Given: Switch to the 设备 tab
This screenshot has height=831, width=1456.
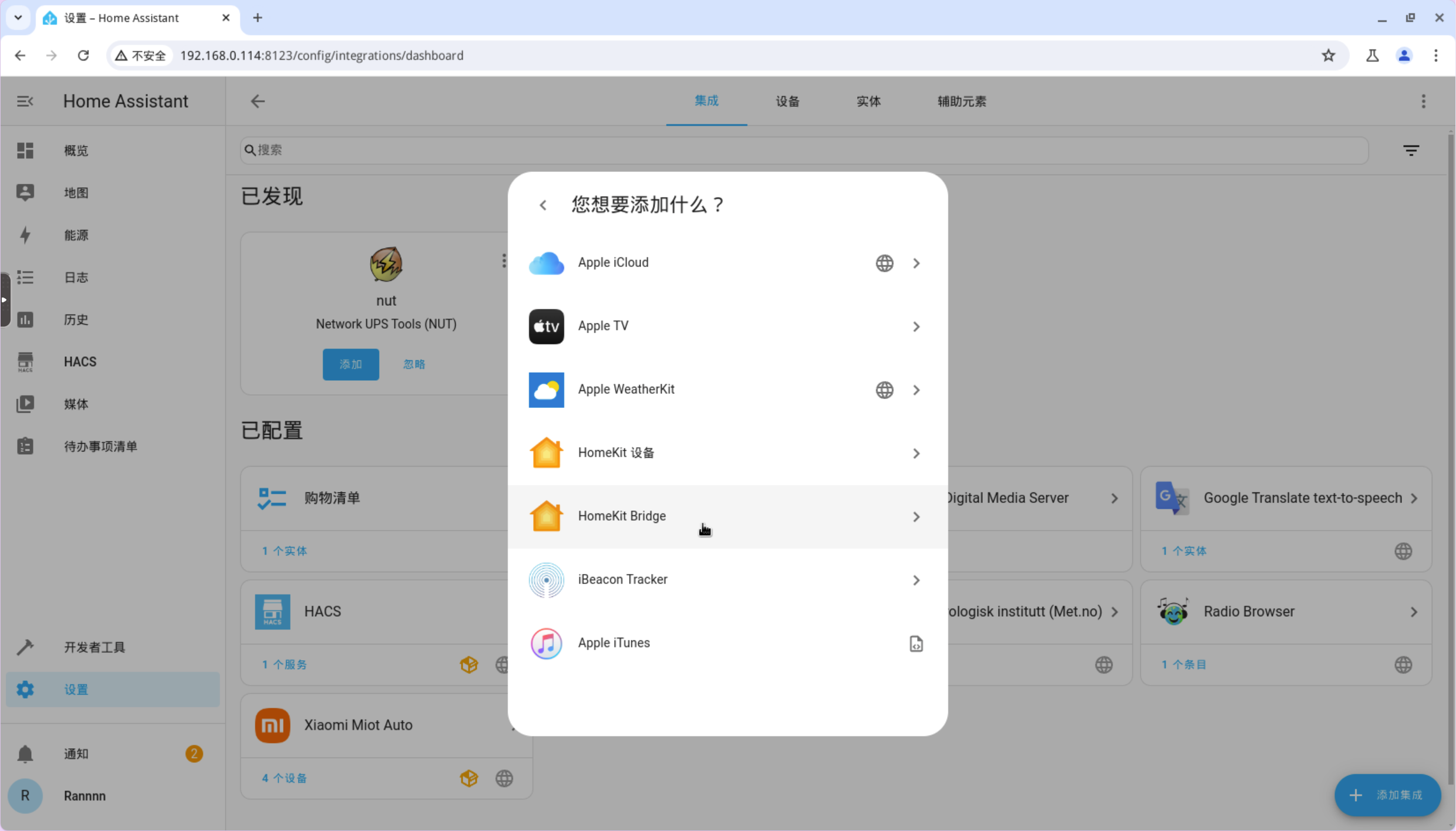Looking at the screenshot, I should pos(787,101).
